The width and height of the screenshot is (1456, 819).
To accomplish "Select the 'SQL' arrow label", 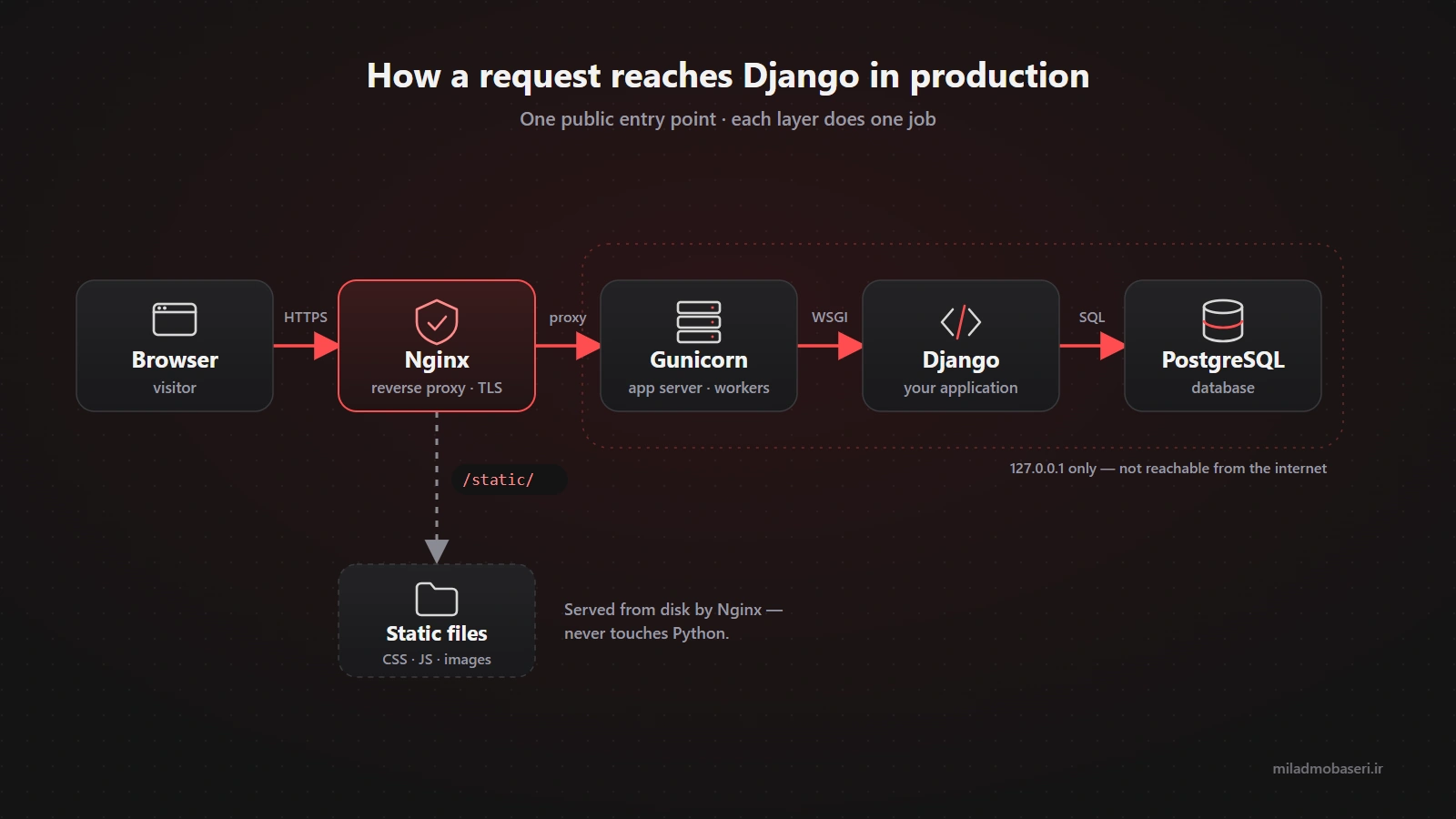I will (x=1092, y=318).
